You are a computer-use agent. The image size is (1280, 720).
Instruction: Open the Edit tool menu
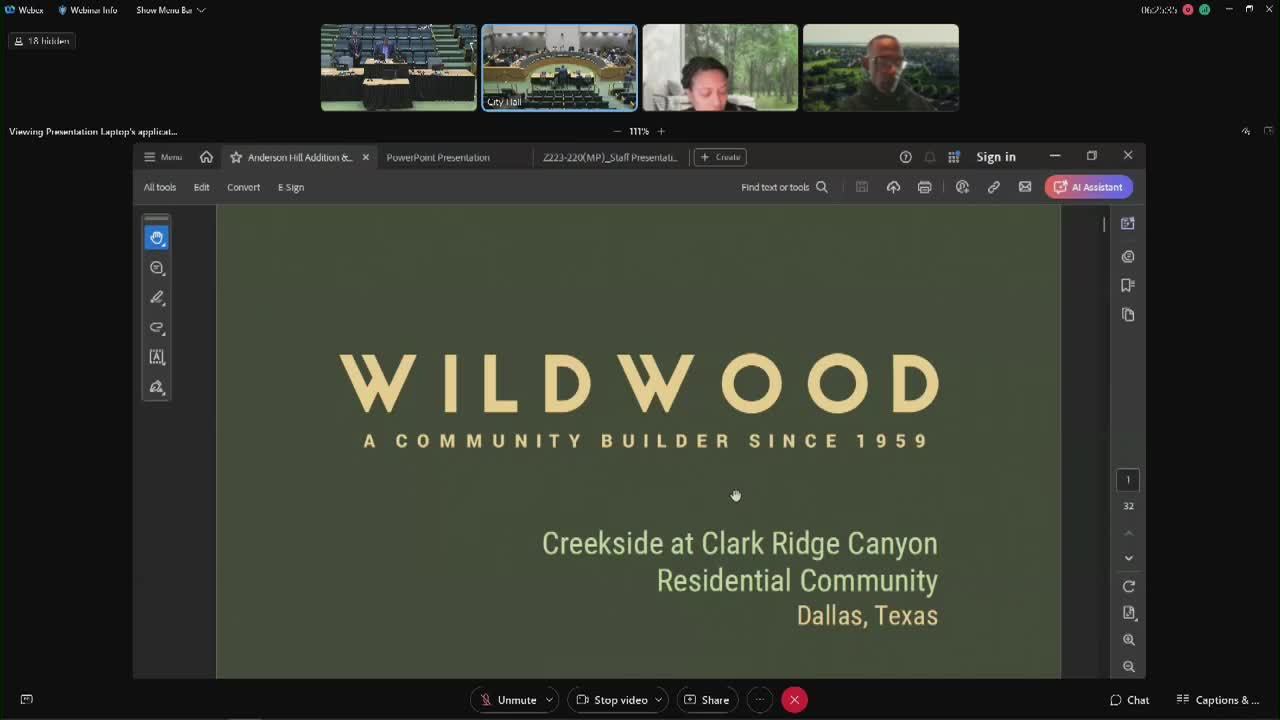point(201,187)
